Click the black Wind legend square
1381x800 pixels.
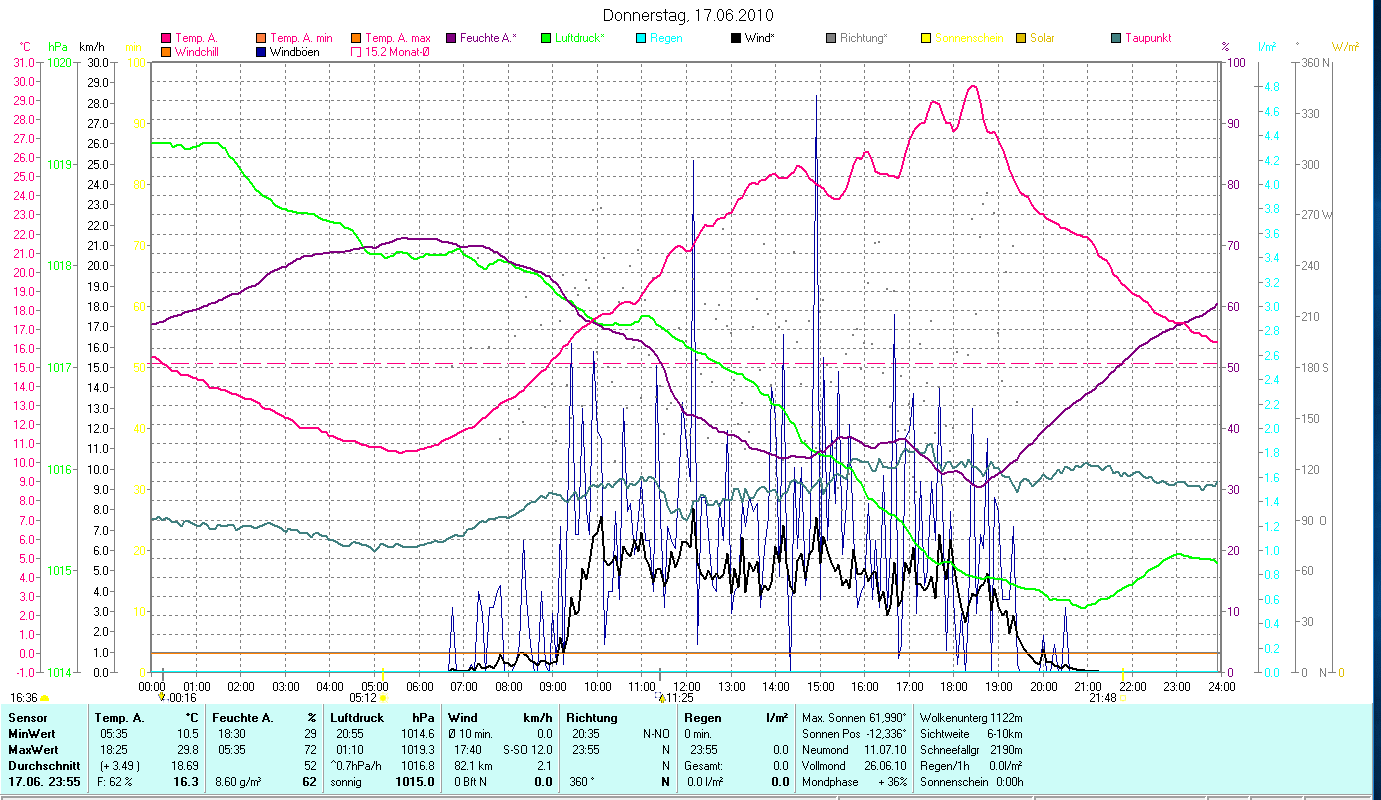[736, 38]
